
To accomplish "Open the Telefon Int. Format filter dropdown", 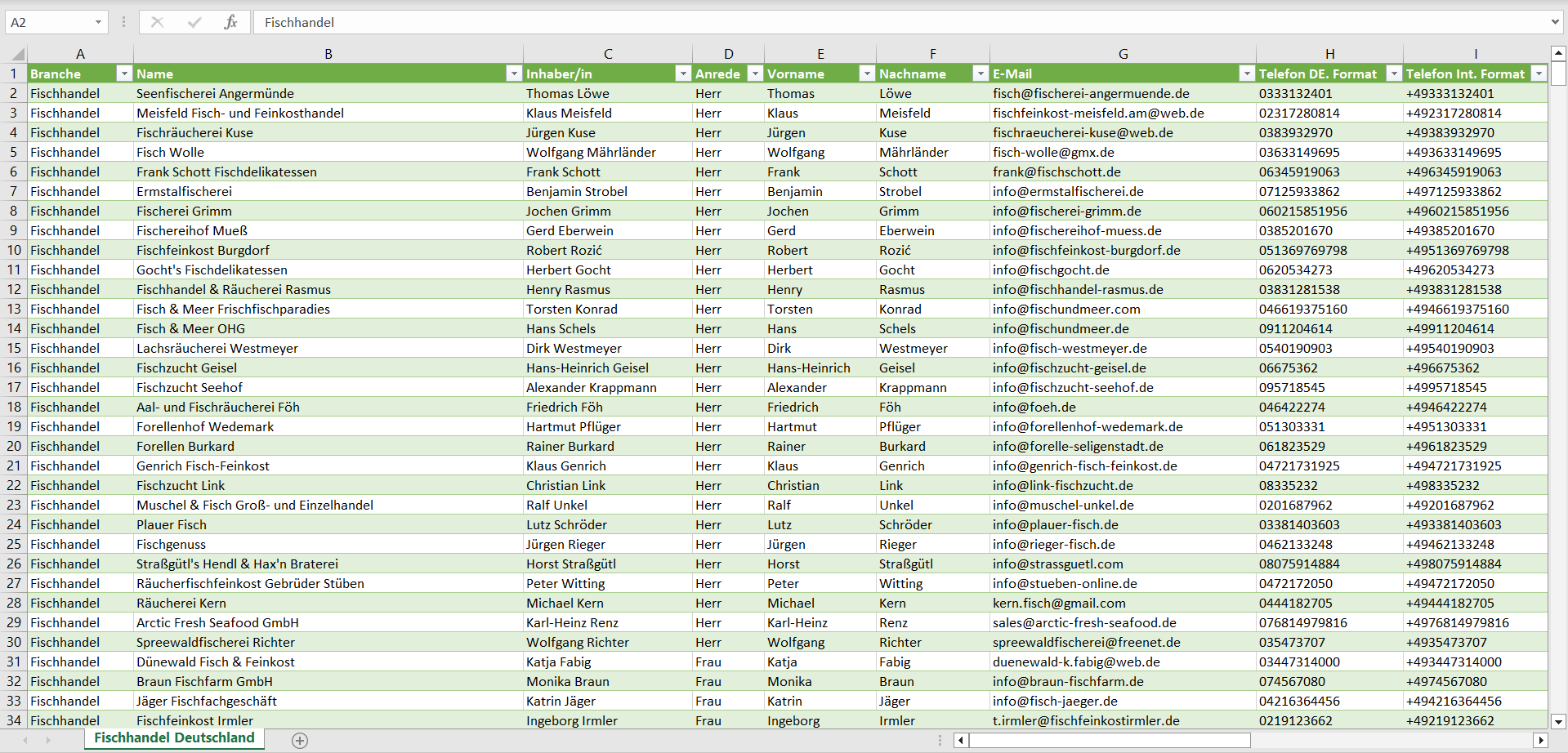I will pos(1539,74).
